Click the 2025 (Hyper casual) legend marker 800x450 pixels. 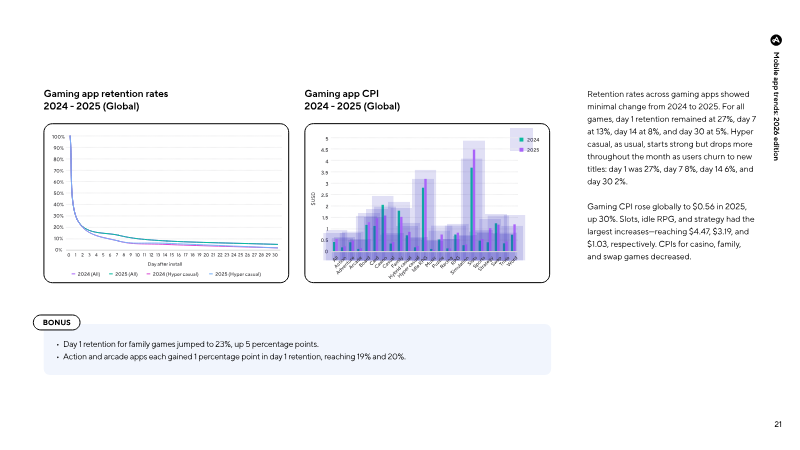point(209,273)
